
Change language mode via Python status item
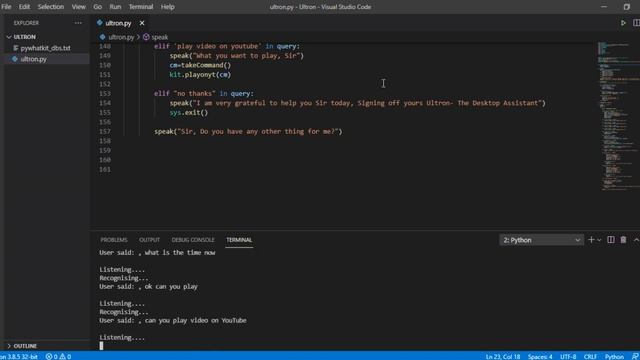pyautogui.click(x=614, y=356)
